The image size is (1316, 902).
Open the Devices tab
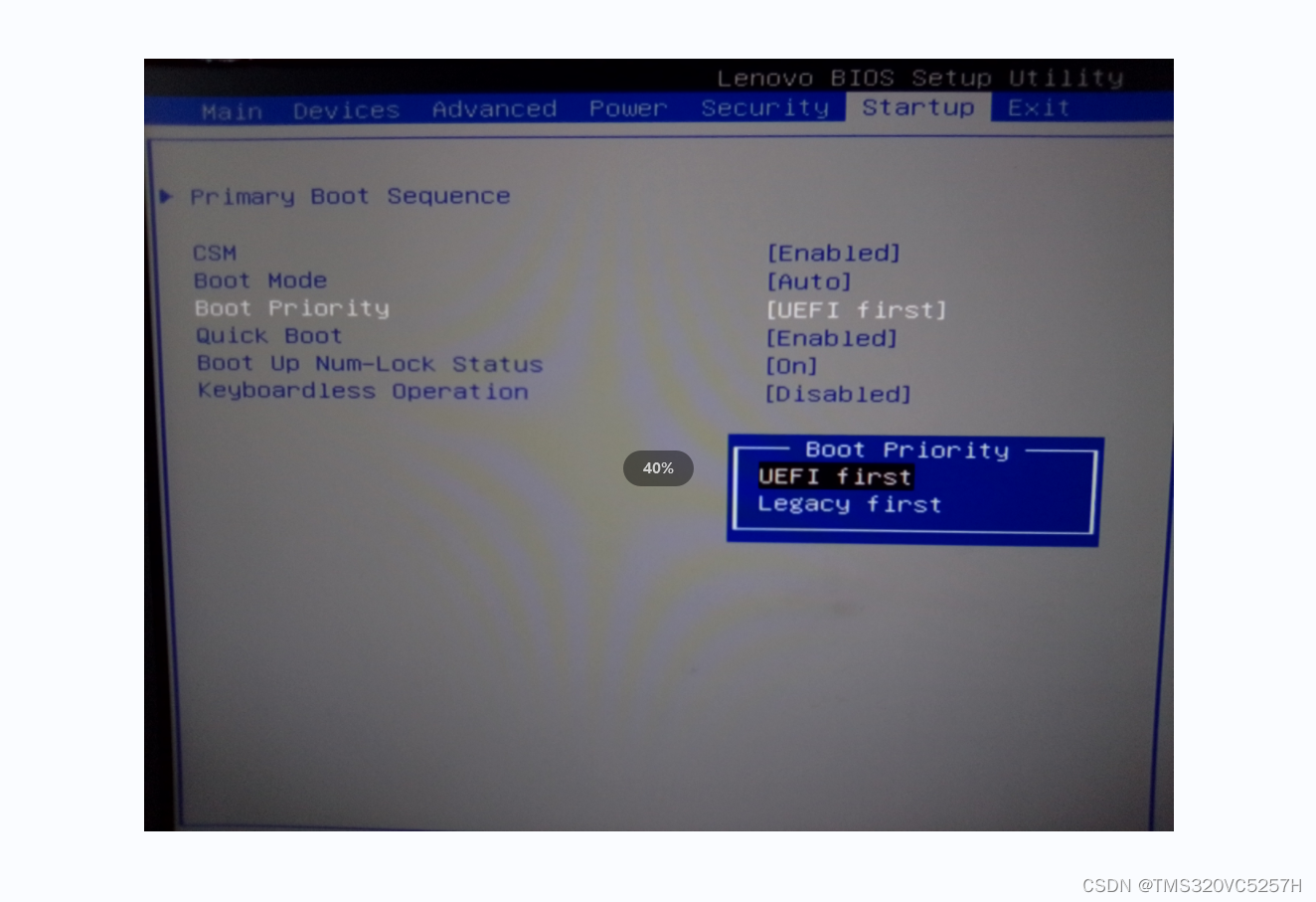[346, 109]
